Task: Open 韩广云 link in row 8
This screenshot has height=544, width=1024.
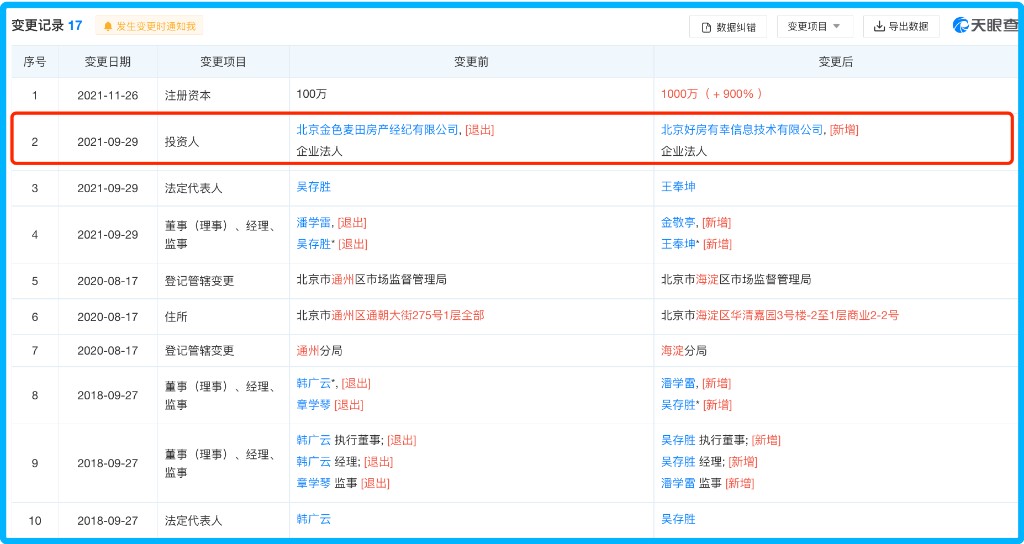Action: coord(313,383)
